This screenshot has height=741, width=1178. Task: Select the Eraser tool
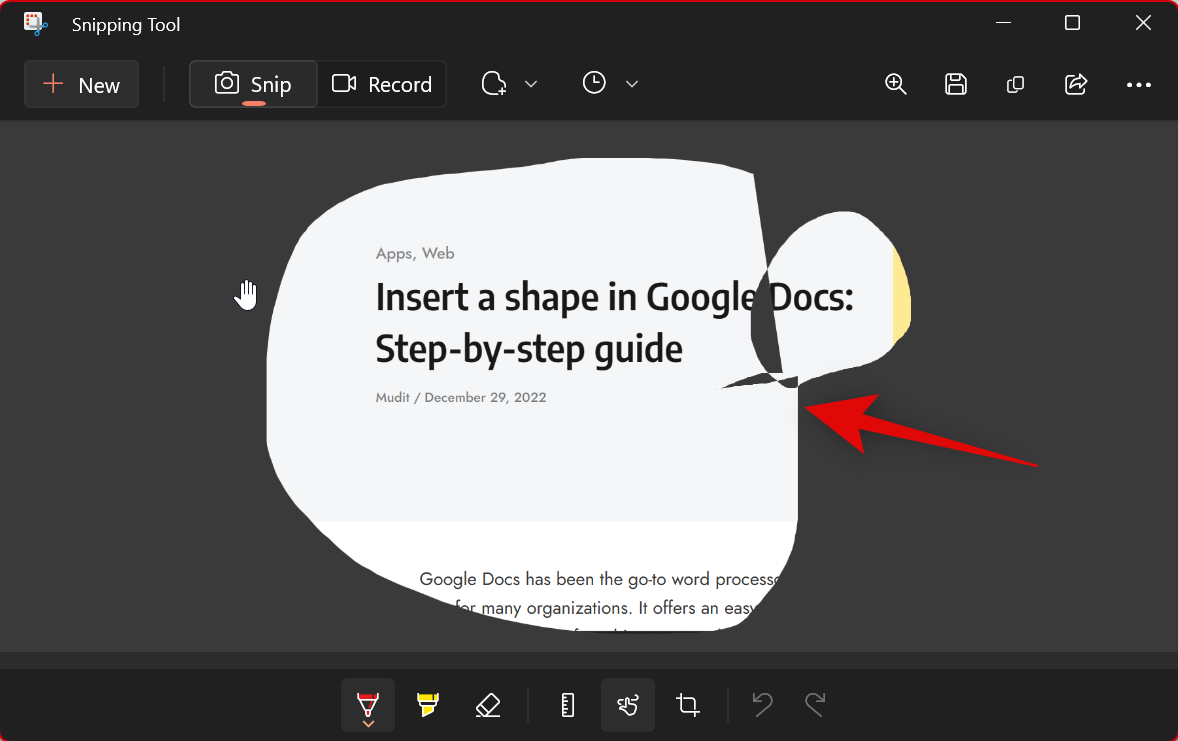(487, 705)
